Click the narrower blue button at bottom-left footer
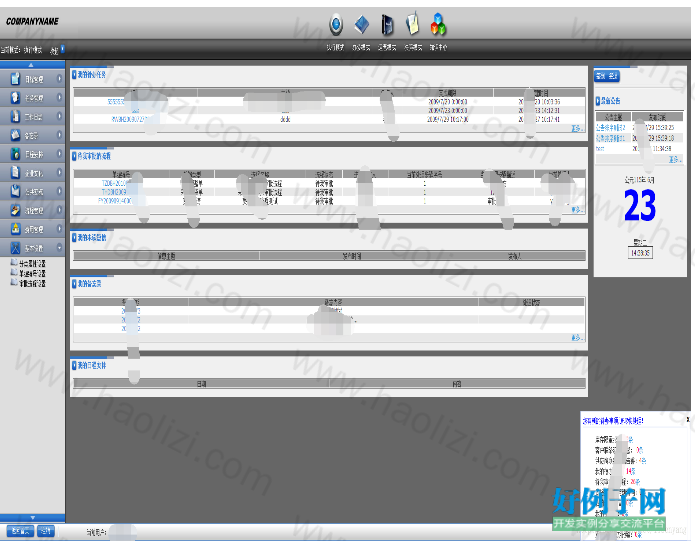 46,531
